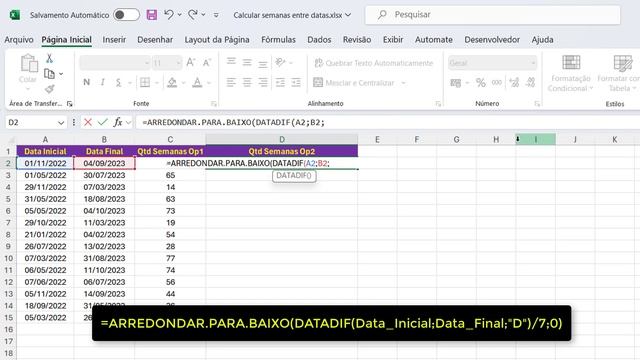Open the Exibir tab
Image resolution: width=640 pixels, height=360 pixels.
(393, 40)
